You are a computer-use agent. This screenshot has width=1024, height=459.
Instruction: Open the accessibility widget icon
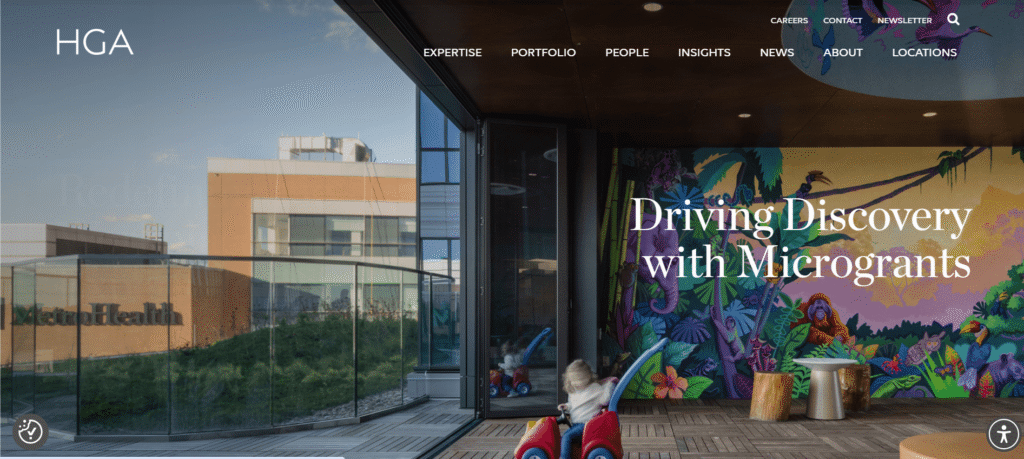(1003, 434)
